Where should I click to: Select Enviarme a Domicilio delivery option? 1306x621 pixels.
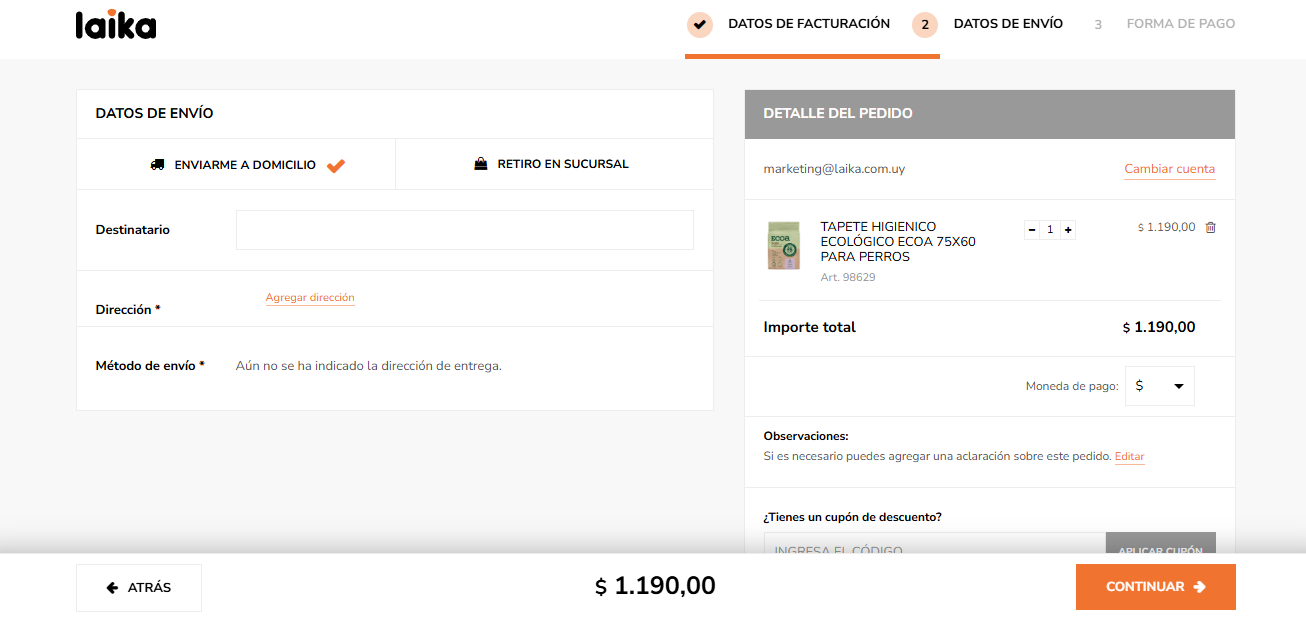point(236,165)
